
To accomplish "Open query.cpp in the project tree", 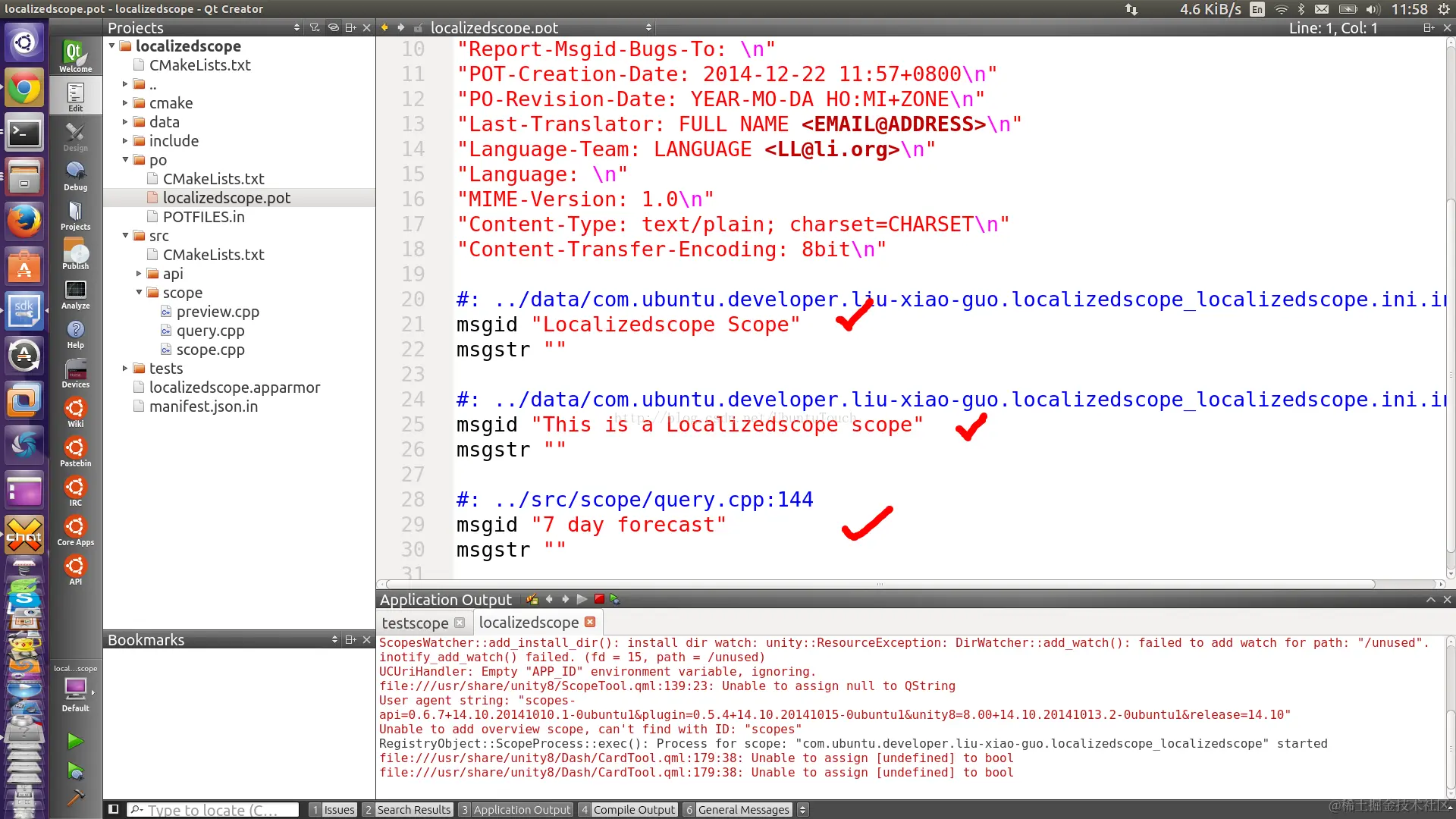I will (x=210, y=331).
